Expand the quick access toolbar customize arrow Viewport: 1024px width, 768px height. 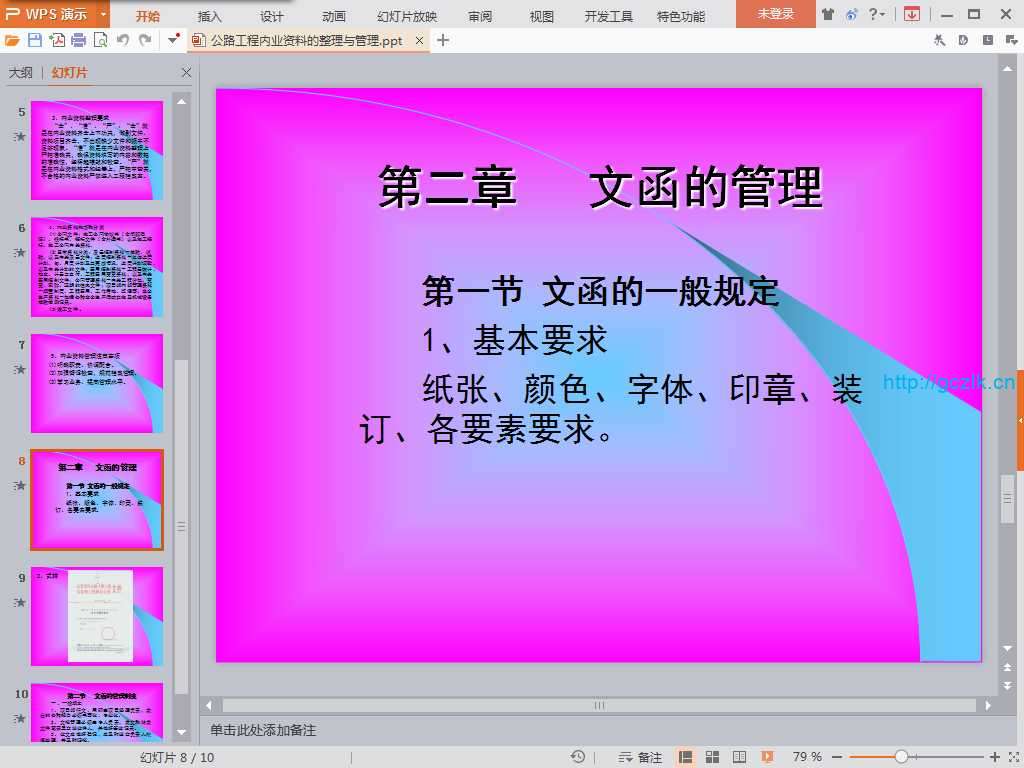173,40
